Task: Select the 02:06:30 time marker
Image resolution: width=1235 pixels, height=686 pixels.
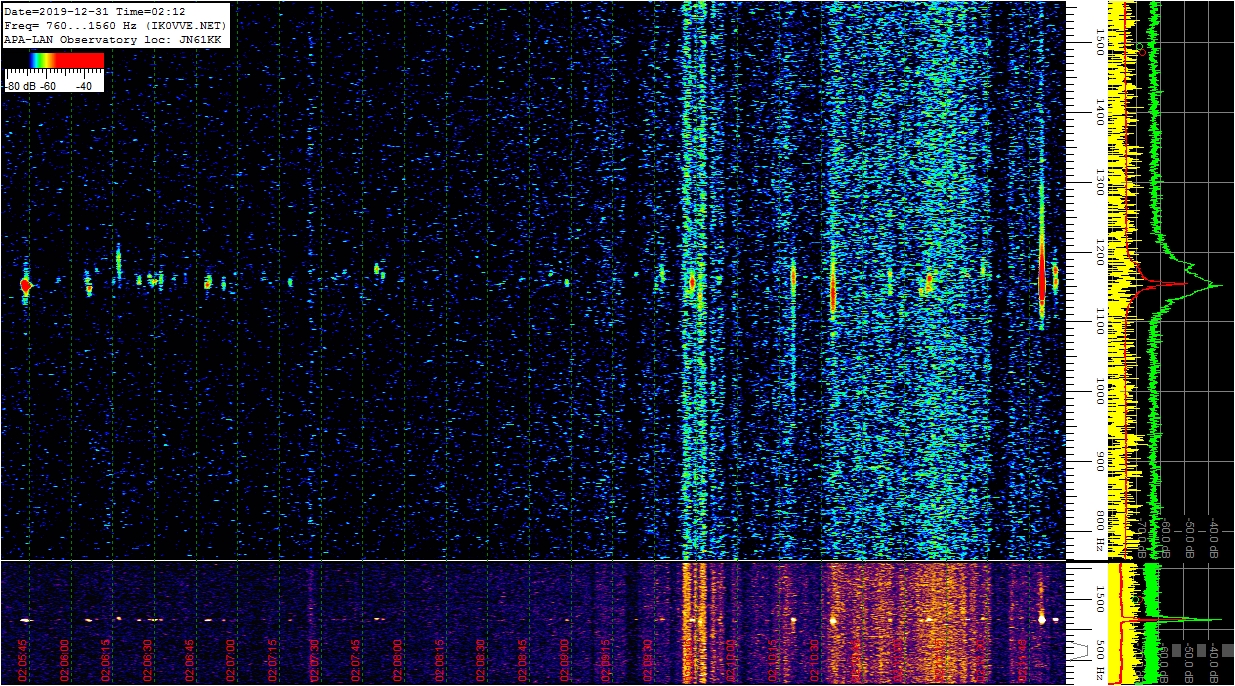Action: pyautogui.click(x=147, y=659)
